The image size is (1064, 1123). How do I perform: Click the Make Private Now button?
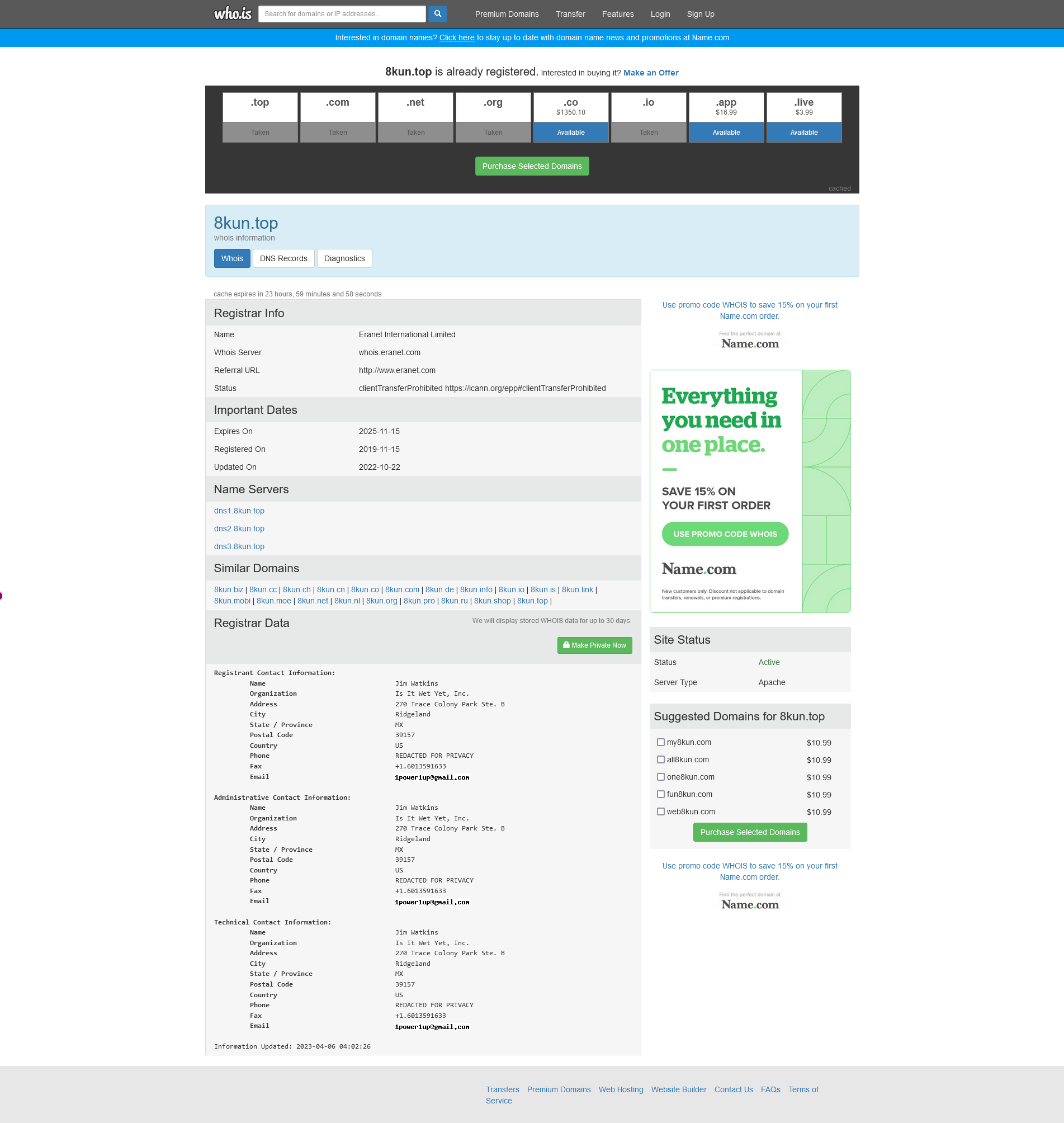594,645
